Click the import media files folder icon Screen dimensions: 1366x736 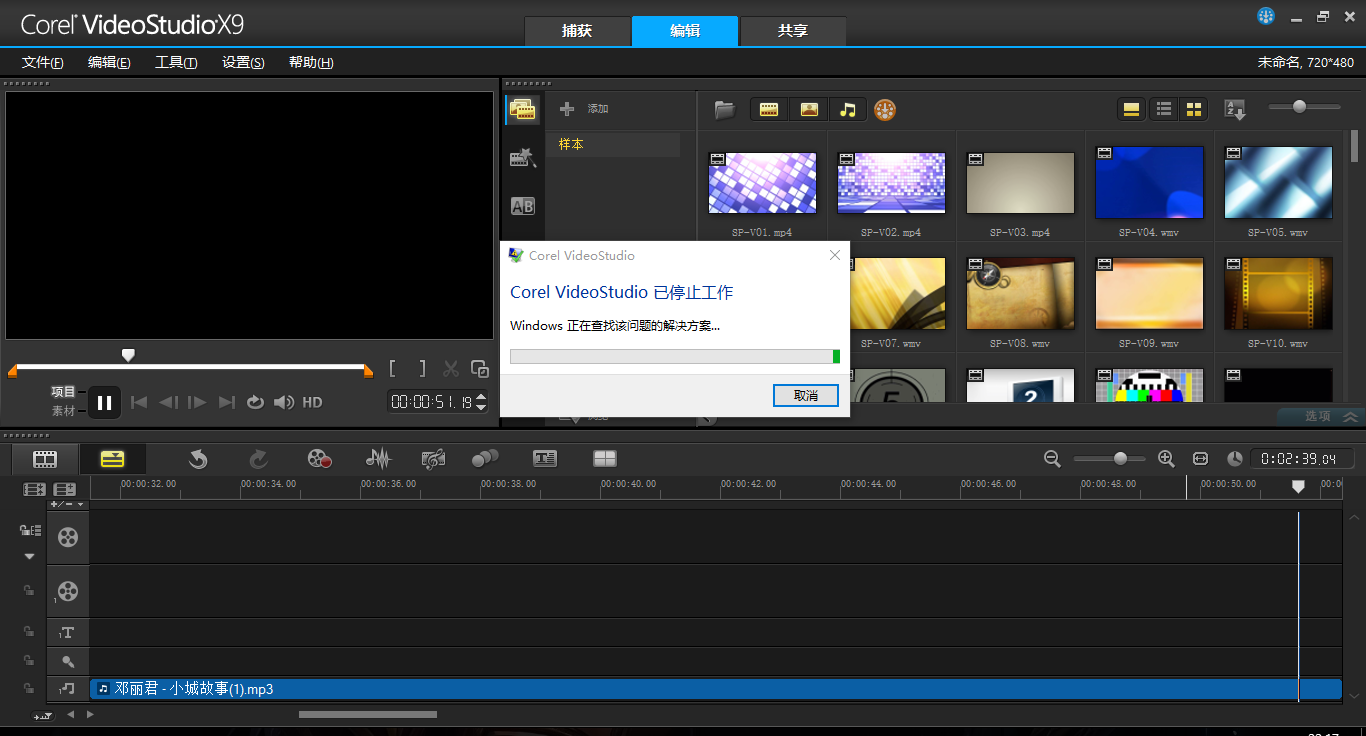click(x=725, y=110)
